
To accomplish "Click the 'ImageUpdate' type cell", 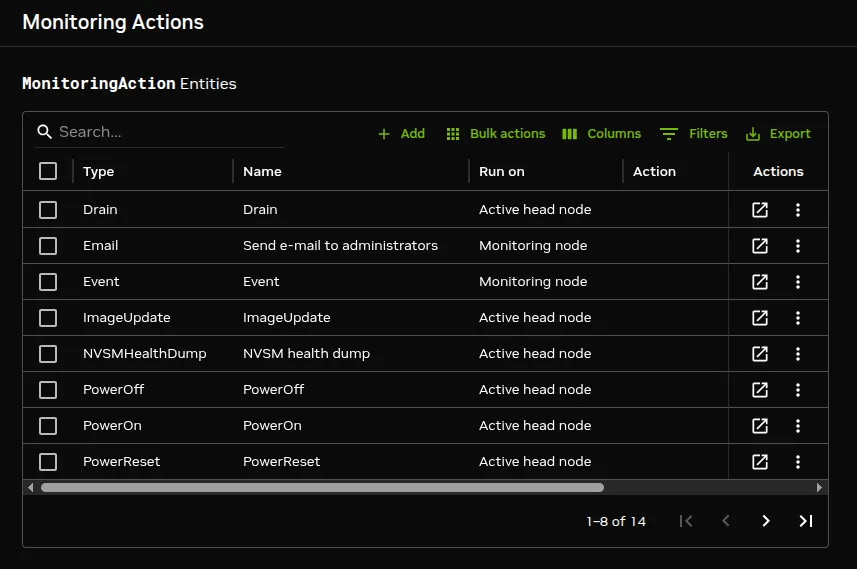I will (127, 318).
